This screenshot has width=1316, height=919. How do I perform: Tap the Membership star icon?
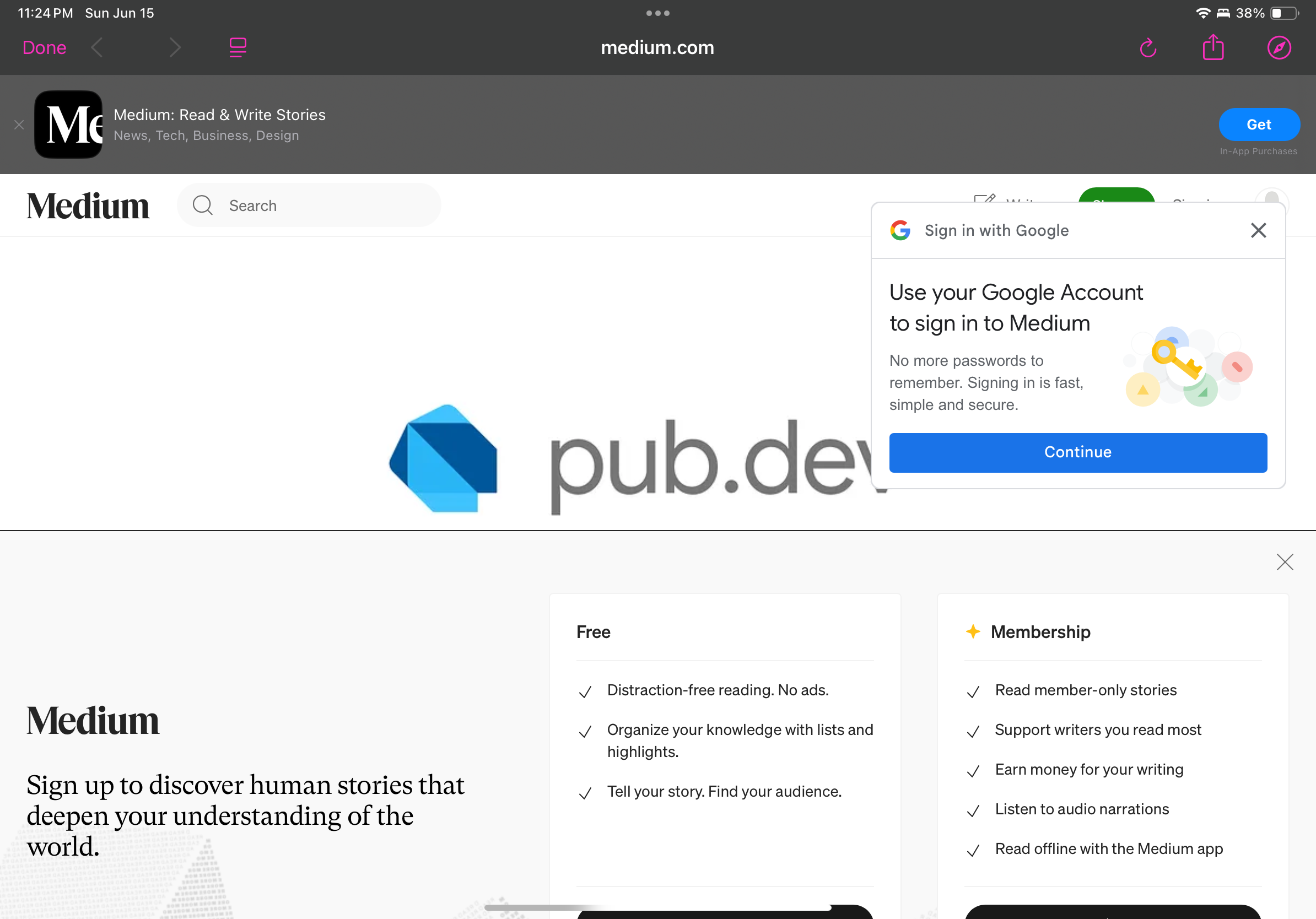(973, 631)
